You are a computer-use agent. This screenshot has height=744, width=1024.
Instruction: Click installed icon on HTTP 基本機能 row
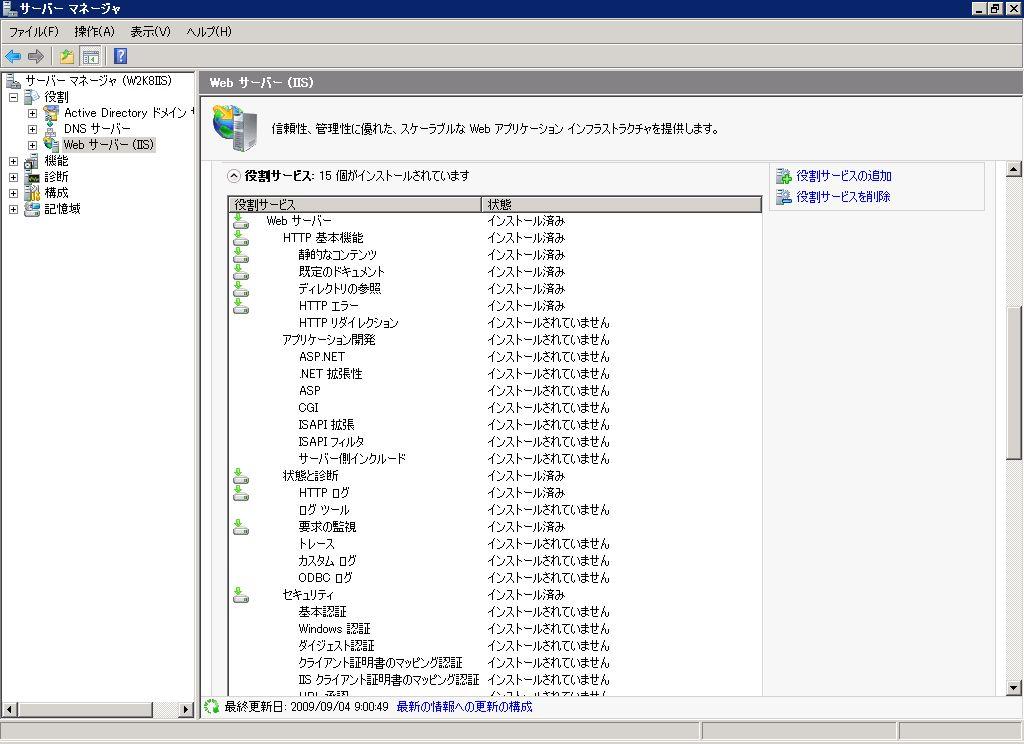(241, 238)
